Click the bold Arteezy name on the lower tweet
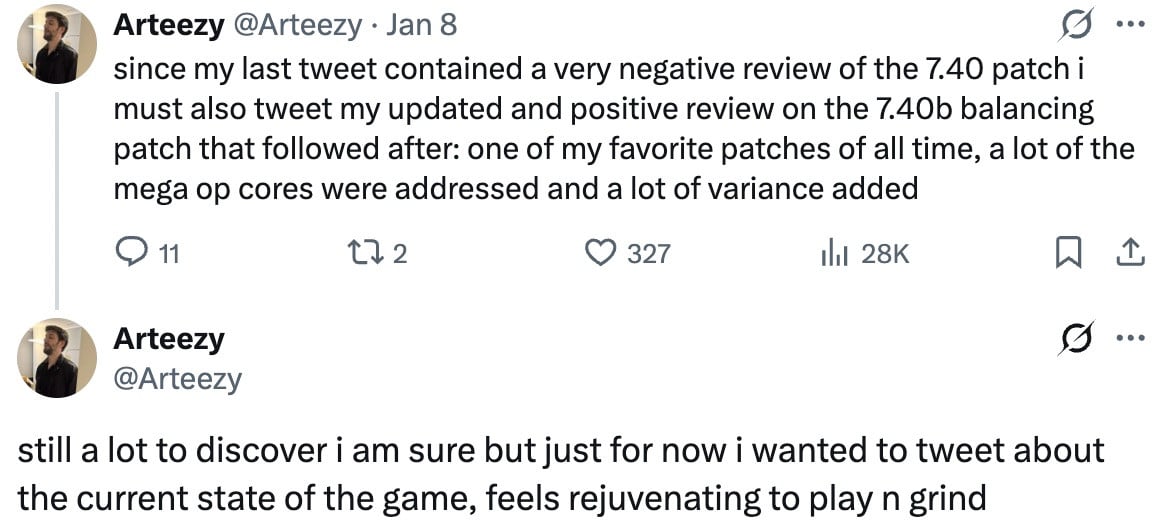Screen dimensions: 1166x532 pos(168,339)
